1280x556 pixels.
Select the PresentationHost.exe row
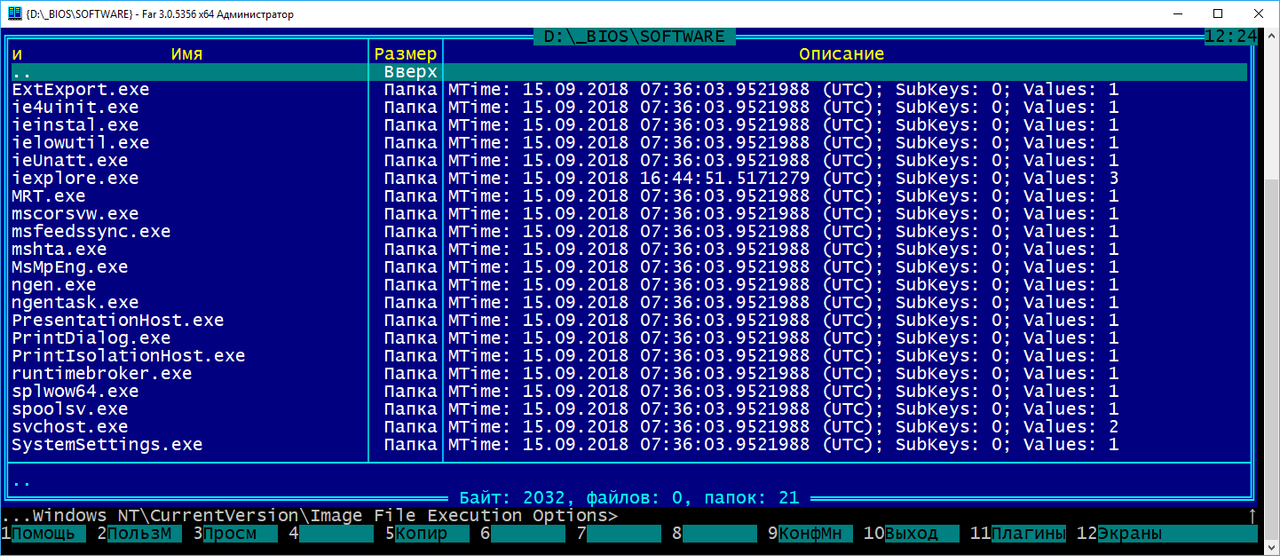click(x=630, y=321)
